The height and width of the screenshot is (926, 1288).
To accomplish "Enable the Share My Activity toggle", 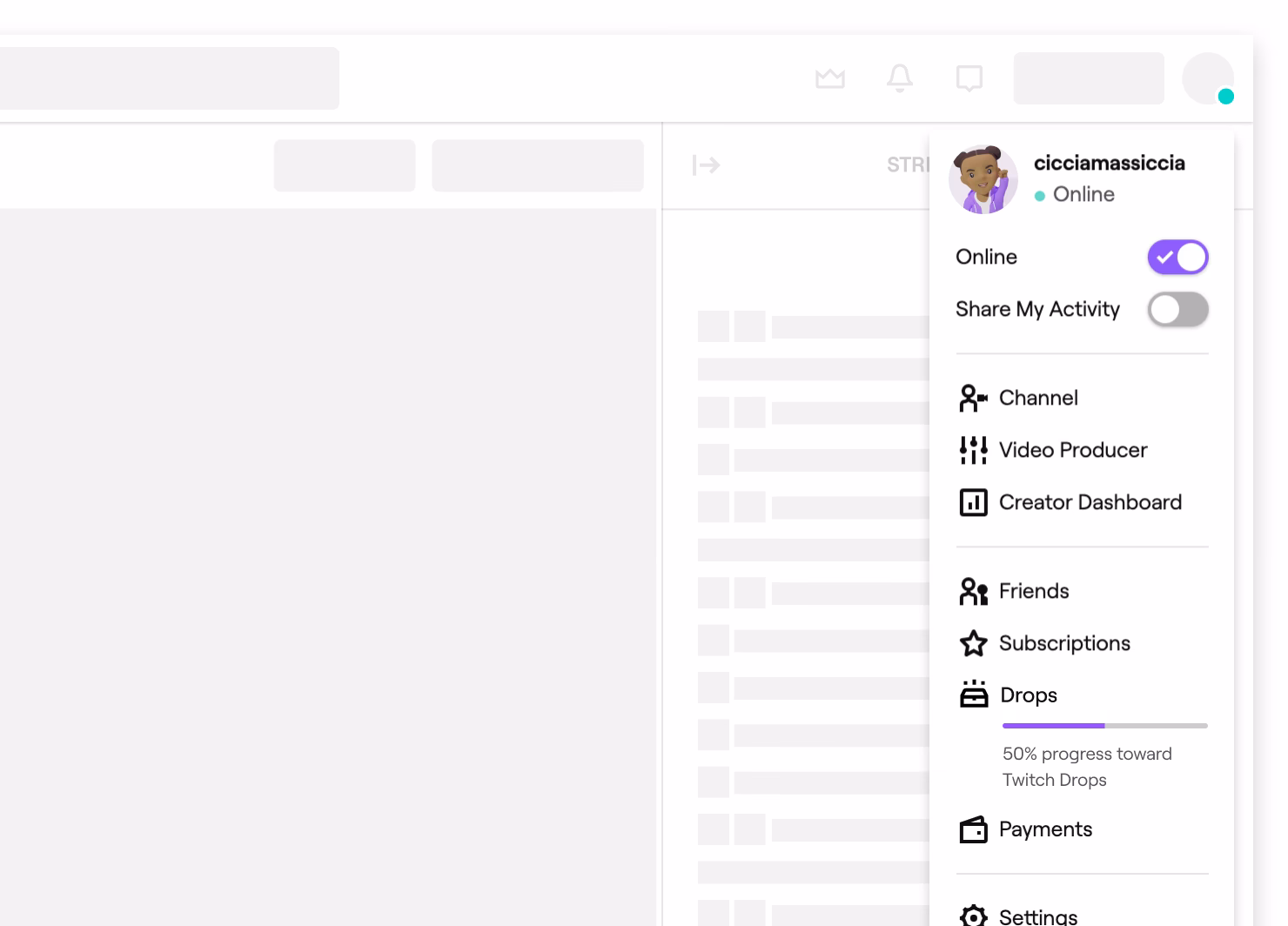I will tap(1177, 309).
